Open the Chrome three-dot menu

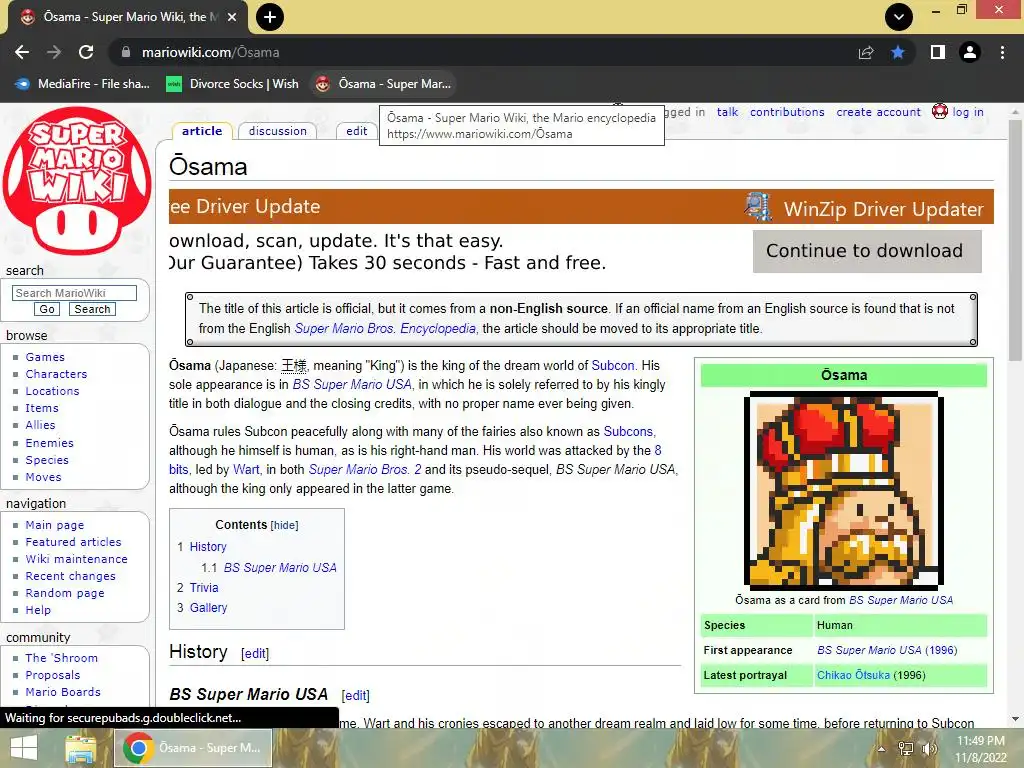click(1002, 52)
